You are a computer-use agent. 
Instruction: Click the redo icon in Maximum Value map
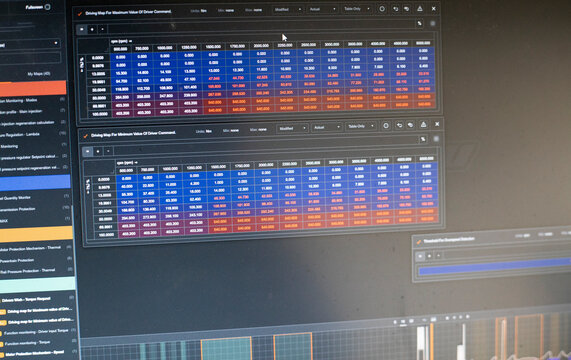tap(406, 8)
